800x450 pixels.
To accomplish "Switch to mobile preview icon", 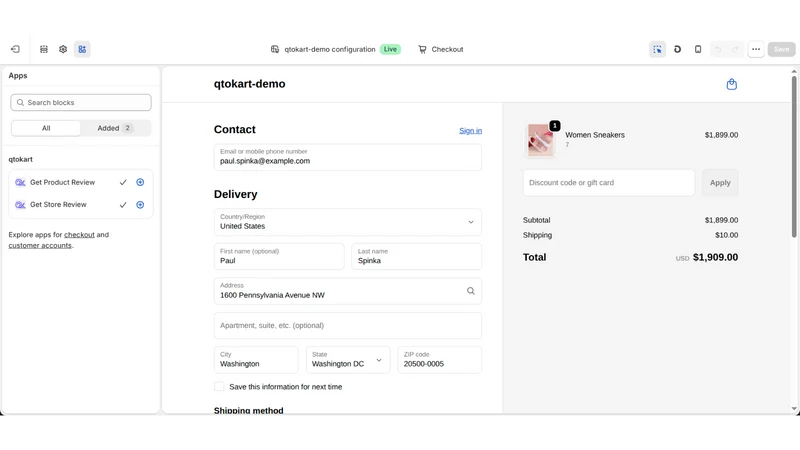I will pos(698,49).
